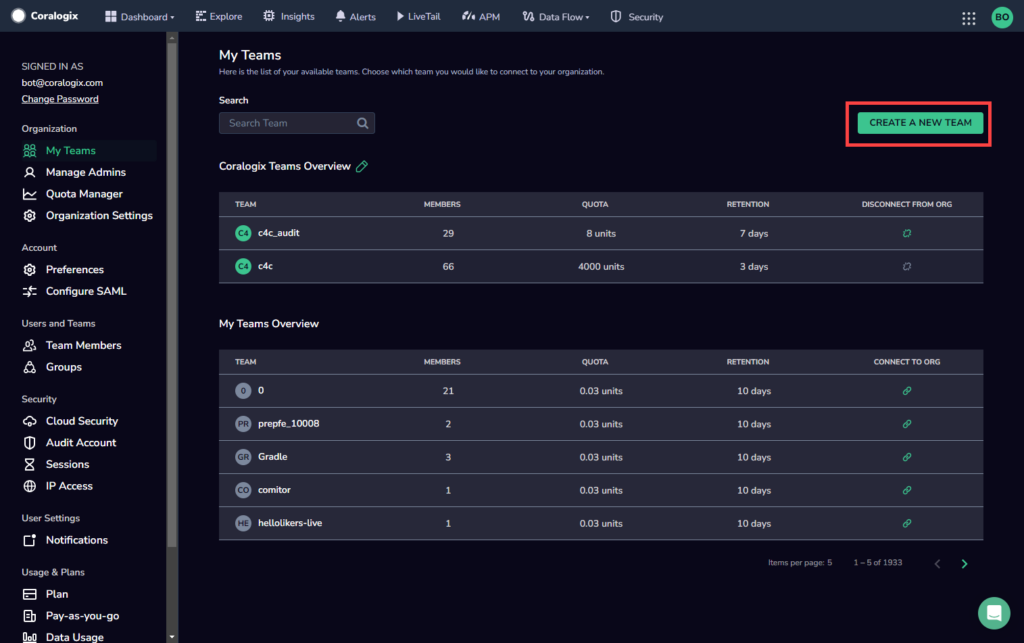The width and height of the screenshot is (1024, 643).
Task: Open the Explore page
Action: pos(219,17)
